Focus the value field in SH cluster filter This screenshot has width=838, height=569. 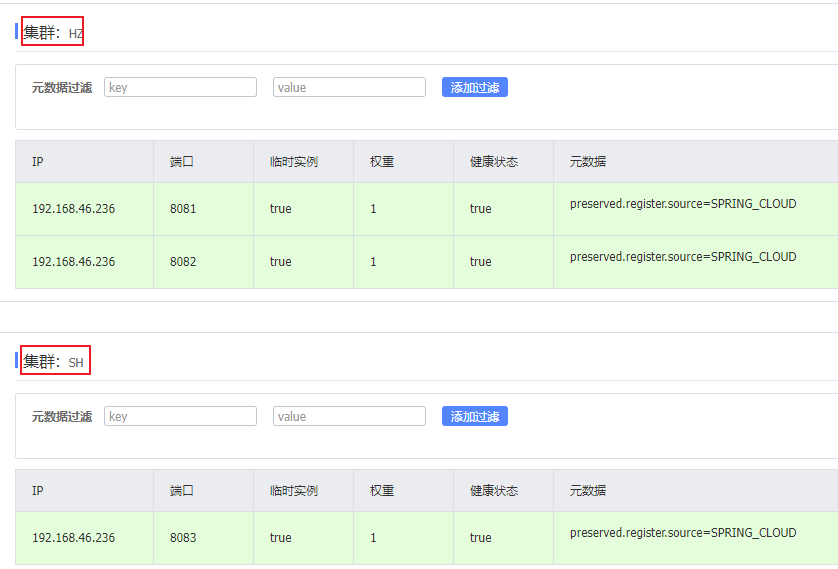coord(349,416)
